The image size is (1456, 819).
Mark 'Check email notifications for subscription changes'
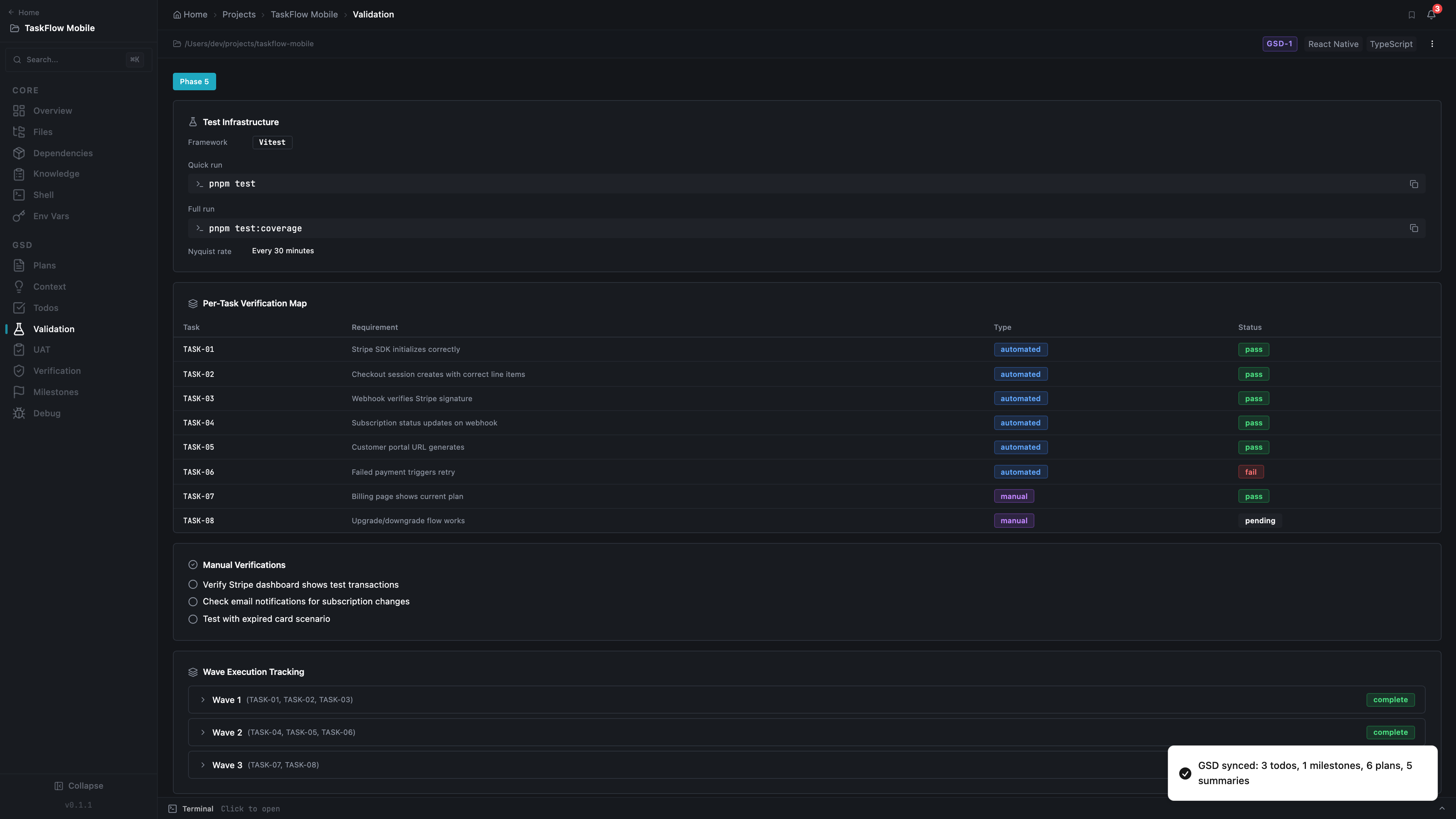[193, 601]
